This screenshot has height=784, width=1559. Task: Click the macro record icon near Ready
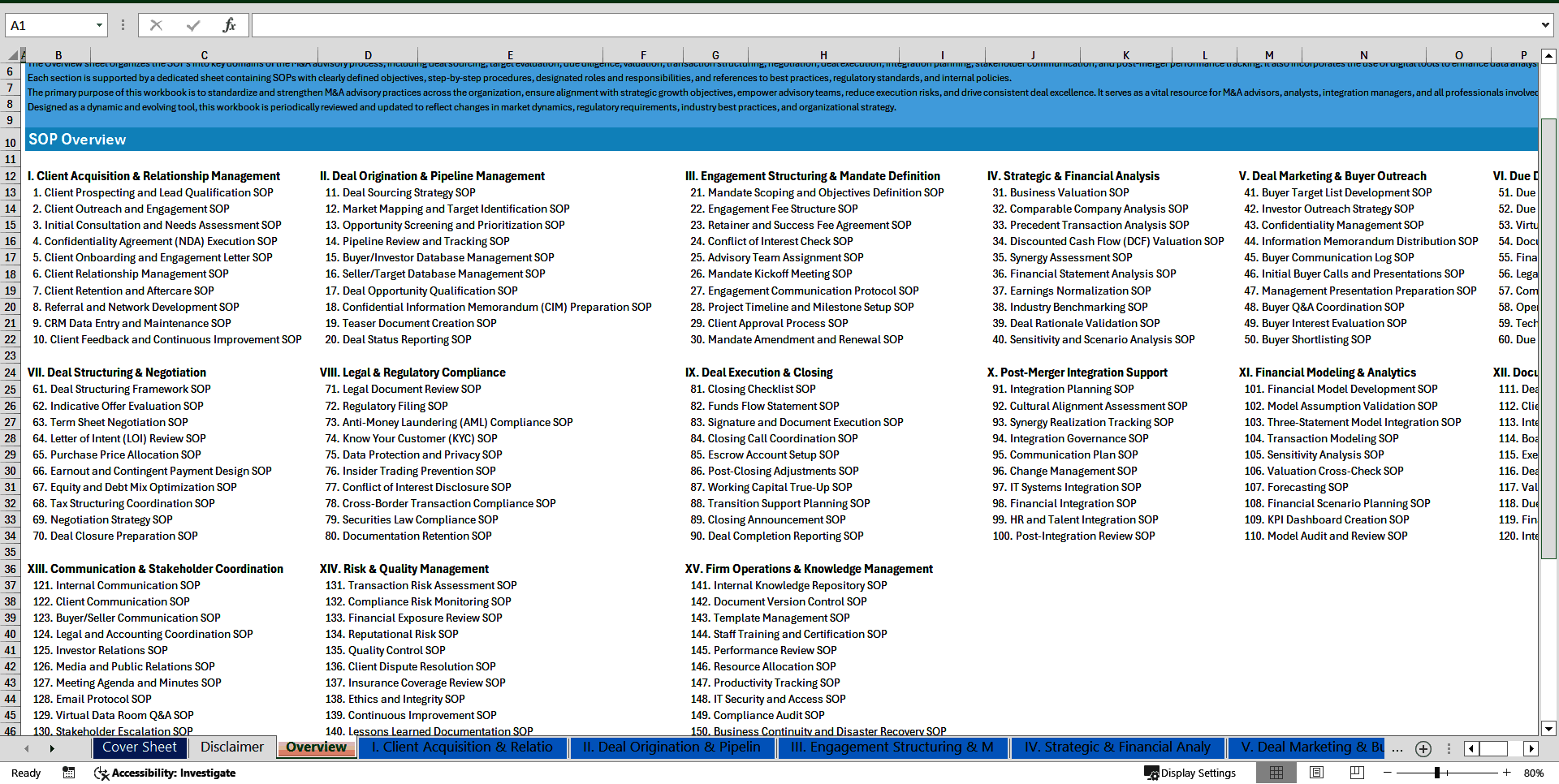click(x=68, y=773)
